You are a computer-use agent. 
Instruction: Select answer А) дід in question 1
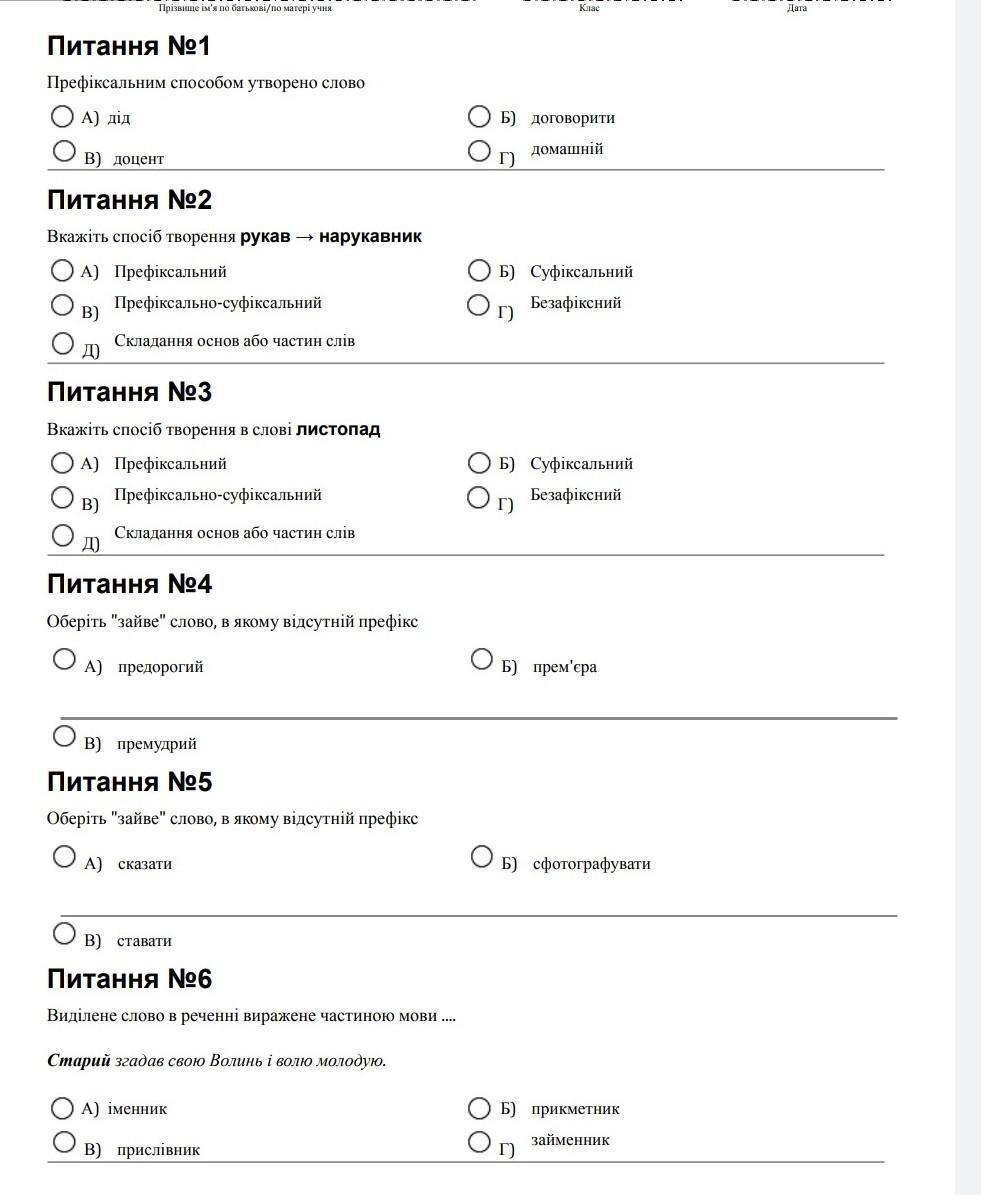point(62,117)
